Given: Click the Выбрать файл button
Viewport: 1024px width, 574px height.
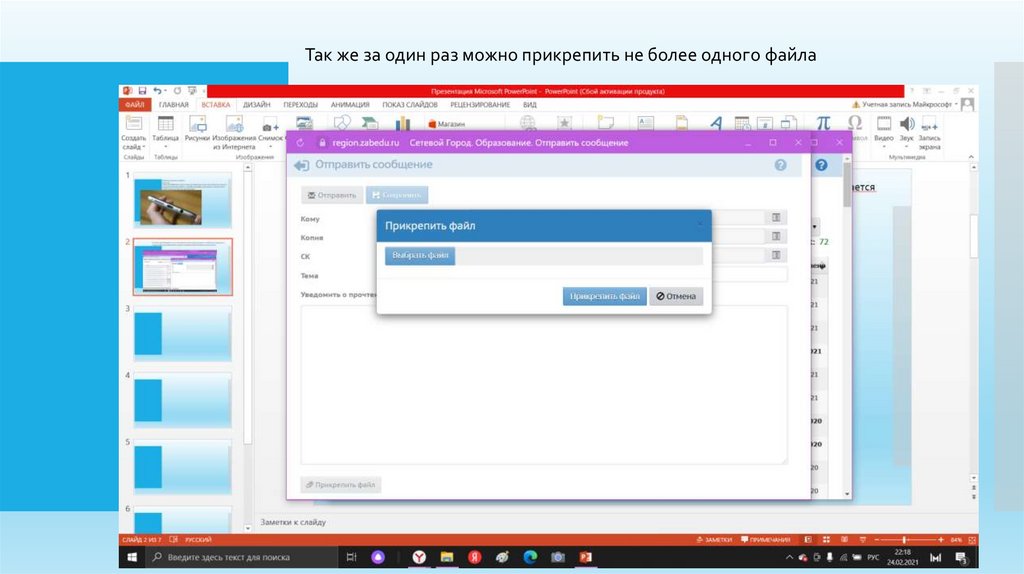Looking at the screenshot, I should (420, 255).
